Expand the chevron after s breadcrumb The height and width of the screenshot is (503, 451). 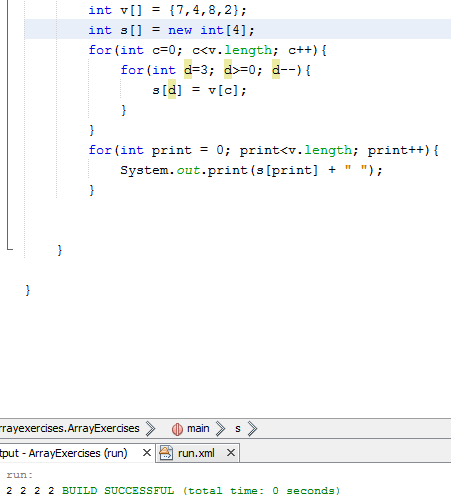click(252, 429)
